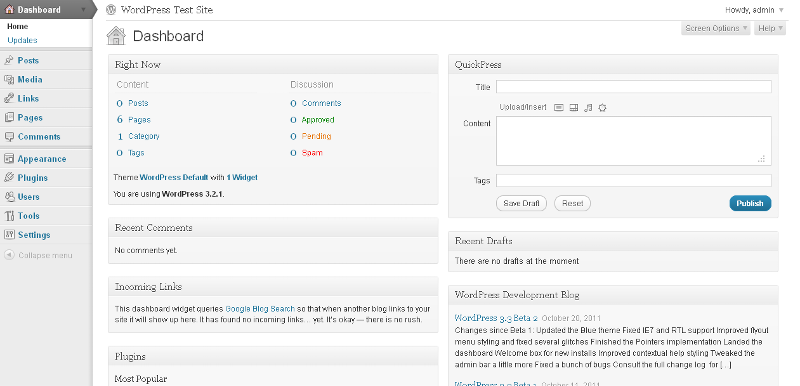Screen dimensions: 800x386
Task: Click the Comments speech bubble icon
Action: coord(9,137)
